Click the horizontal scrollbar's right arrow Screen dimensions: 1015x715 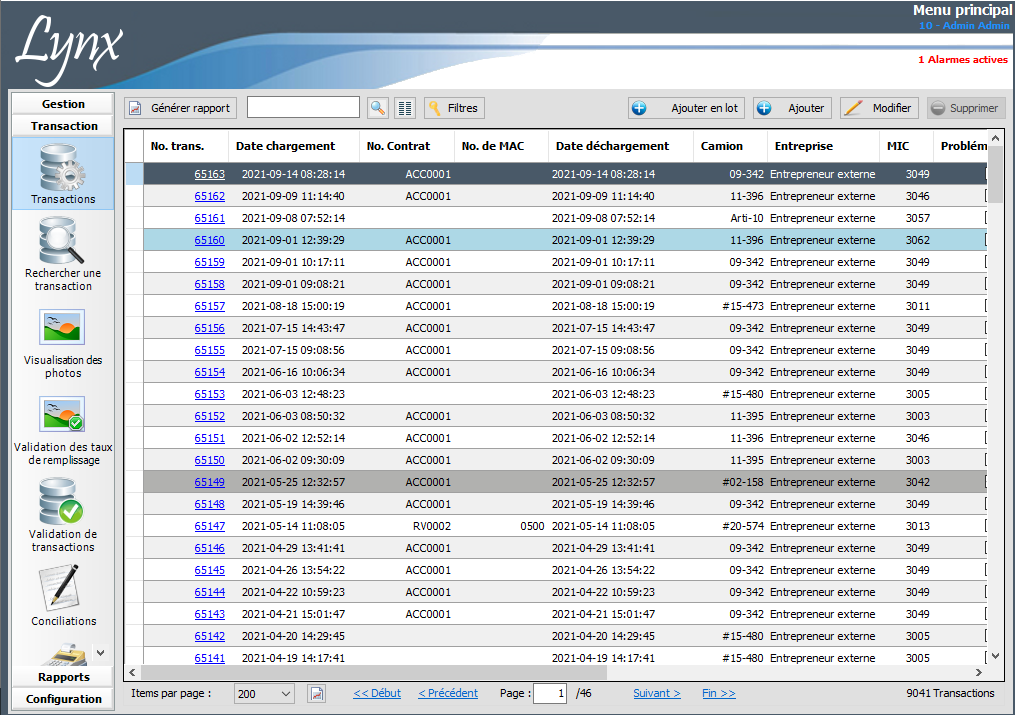[x=979, y=672]
